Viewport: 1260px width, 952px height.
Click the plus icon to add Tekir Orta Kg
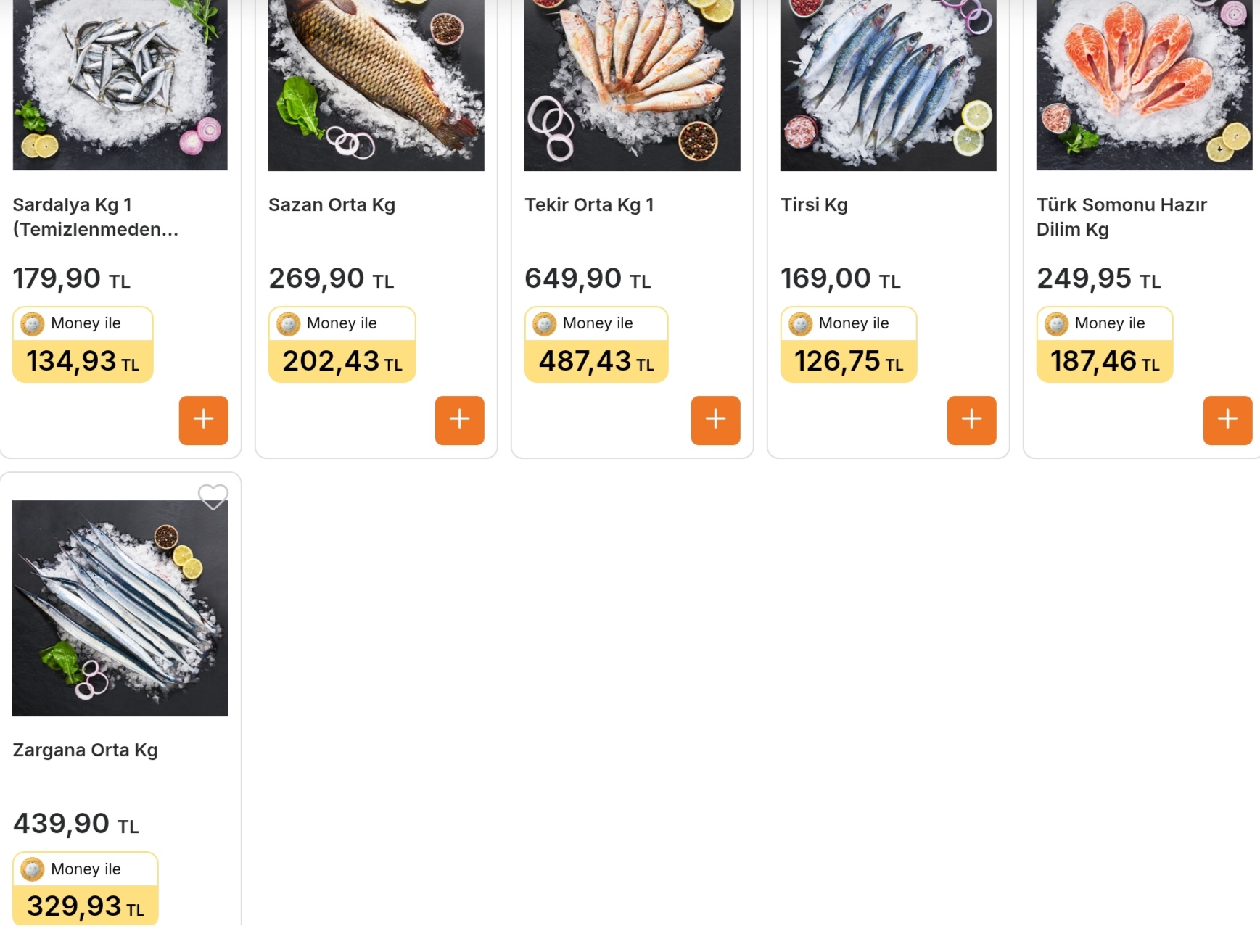(x=716, y=420)
